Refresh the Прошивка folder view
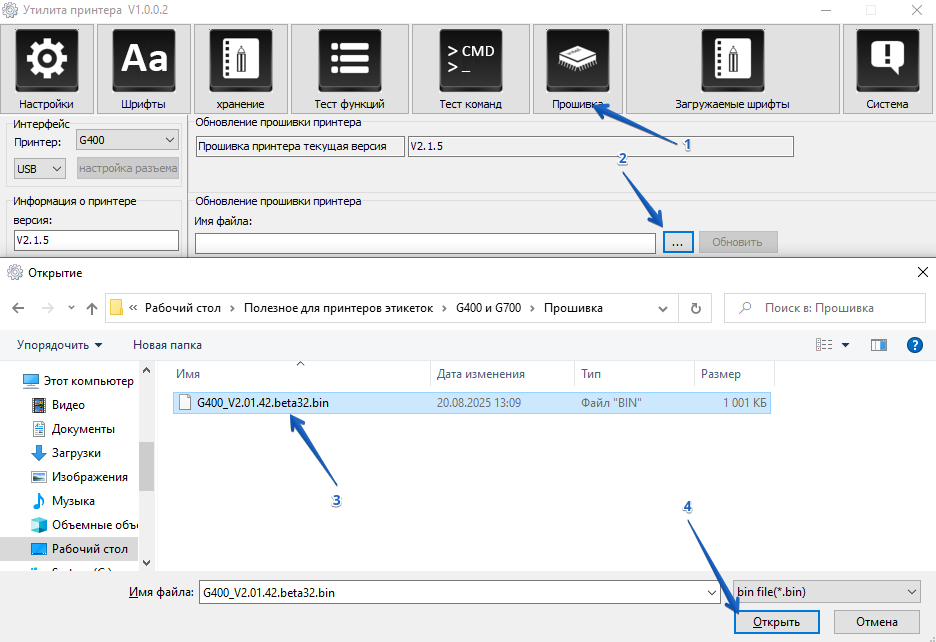The image size is (936, 642). tap(695, 308)
